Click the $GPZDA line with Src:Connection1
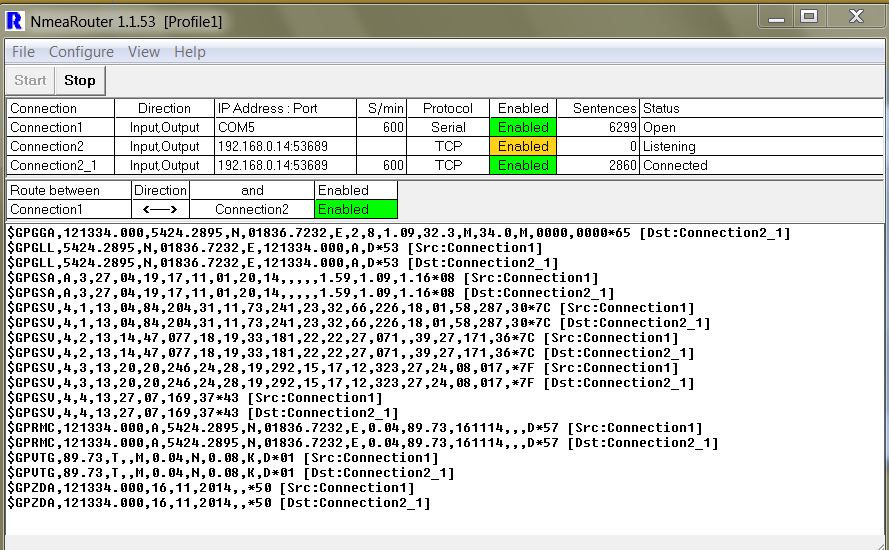This screenshot has width=889, height=550. click(x=211, y=488)
